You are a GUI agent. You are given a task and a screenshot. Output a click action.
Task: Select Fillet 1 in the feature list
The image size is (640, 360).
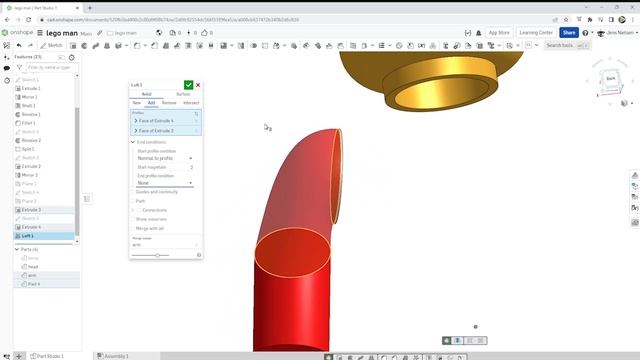[28, 123]
